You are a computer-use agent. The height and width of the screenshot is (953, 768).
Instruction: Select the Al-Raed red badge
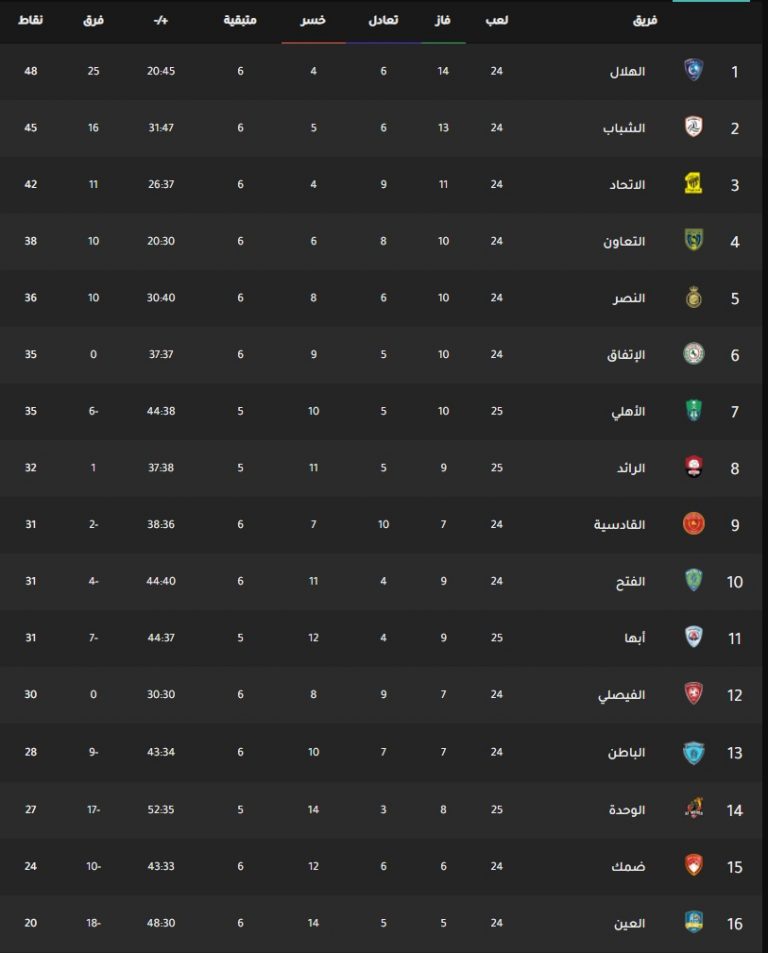pos(693,467)
